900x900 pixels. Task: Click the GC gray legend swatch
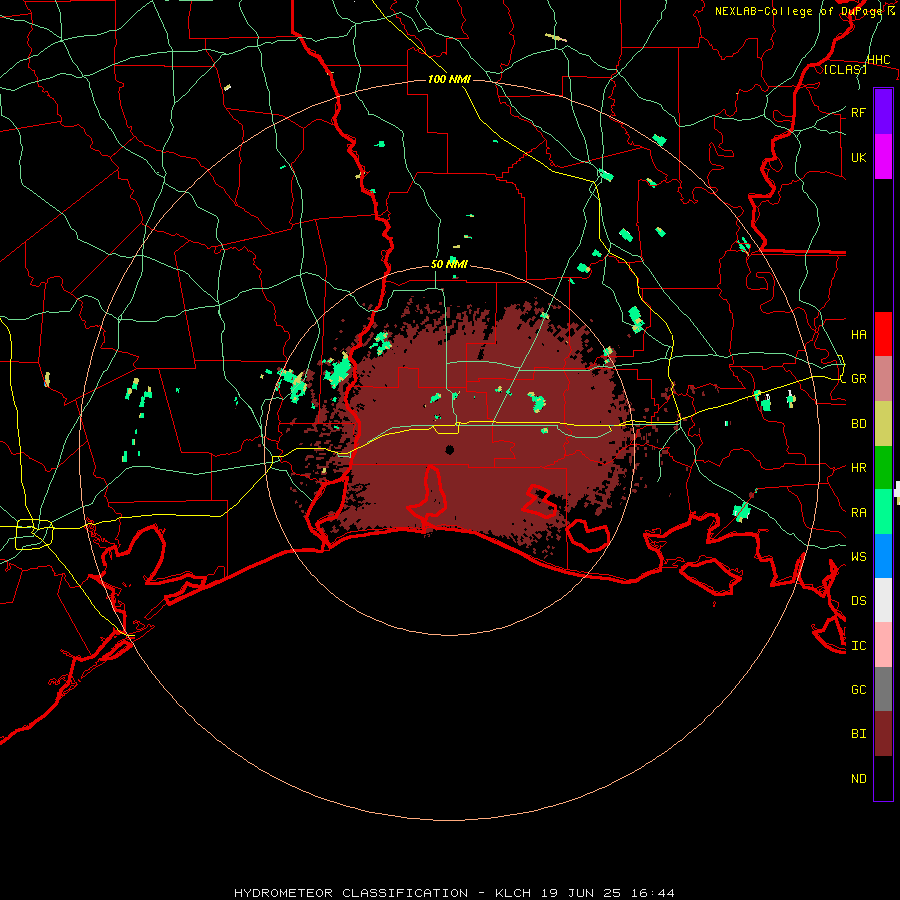pyautogui.click(x=883, y=689)
